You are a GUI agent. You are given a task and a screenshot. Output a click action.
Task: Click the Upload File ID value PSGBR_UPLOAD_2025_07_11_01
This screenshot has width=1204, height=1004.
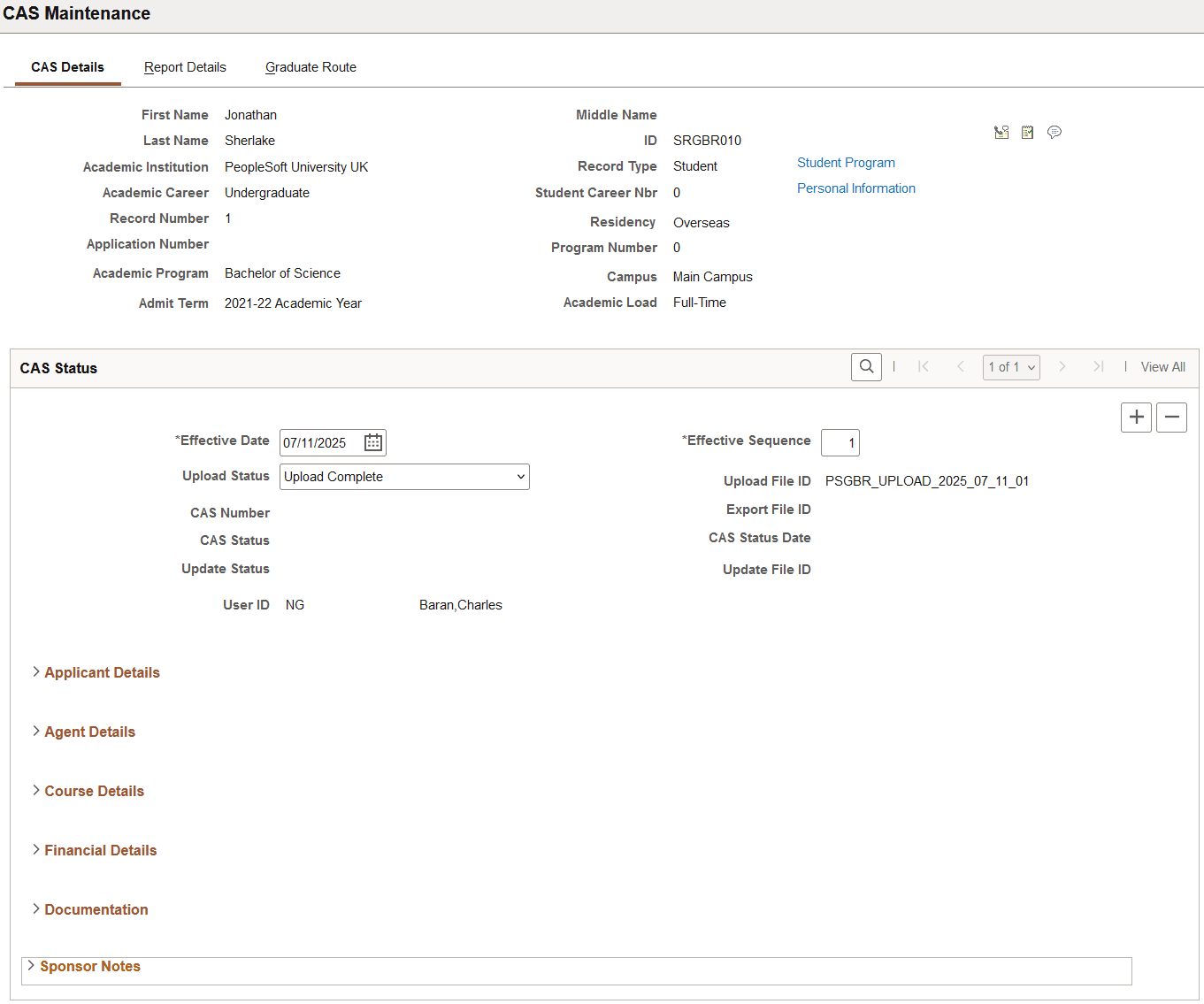pos(927,481)
